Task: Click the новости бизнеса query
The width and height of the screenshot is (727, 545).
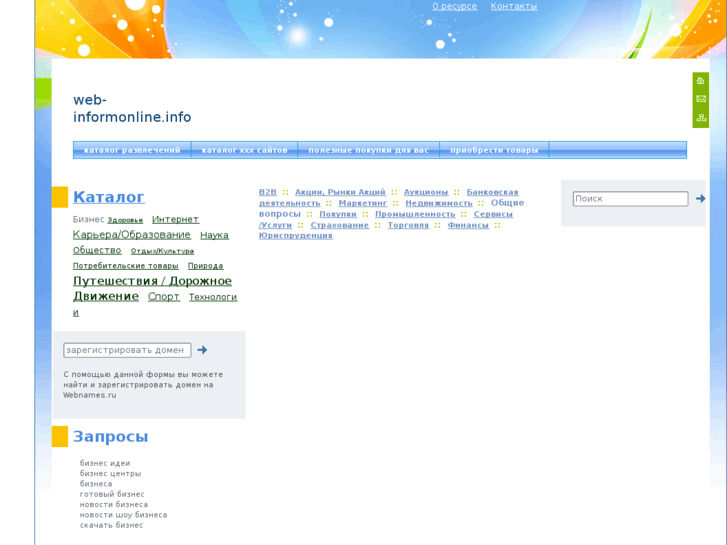Action: click(114, 504)
